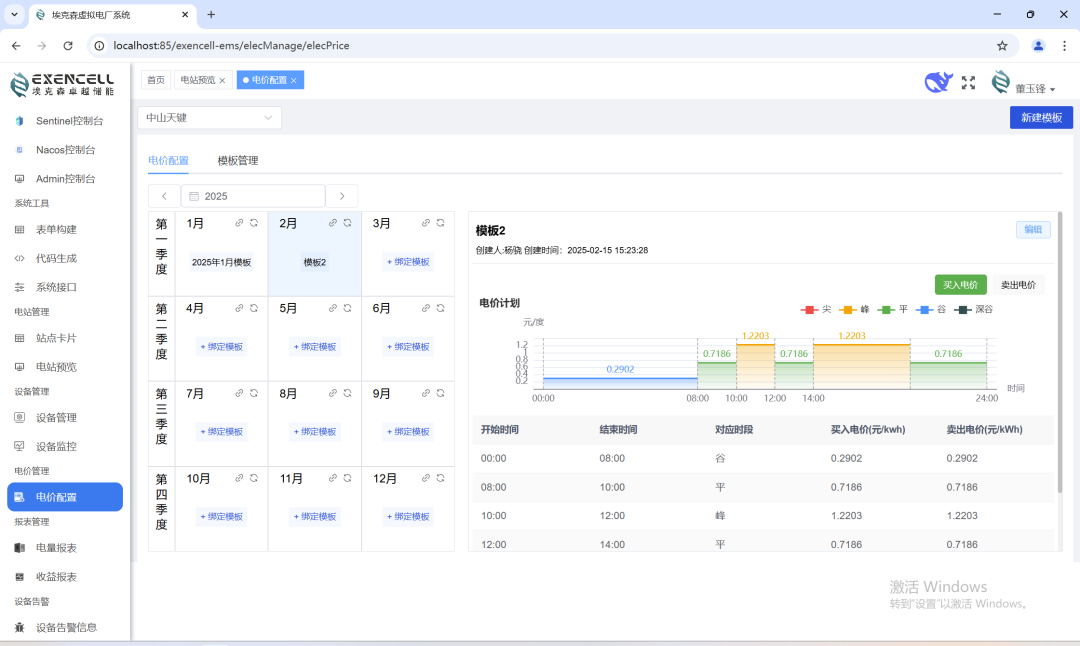Click the refresh icon for 9月

point(441,393)
